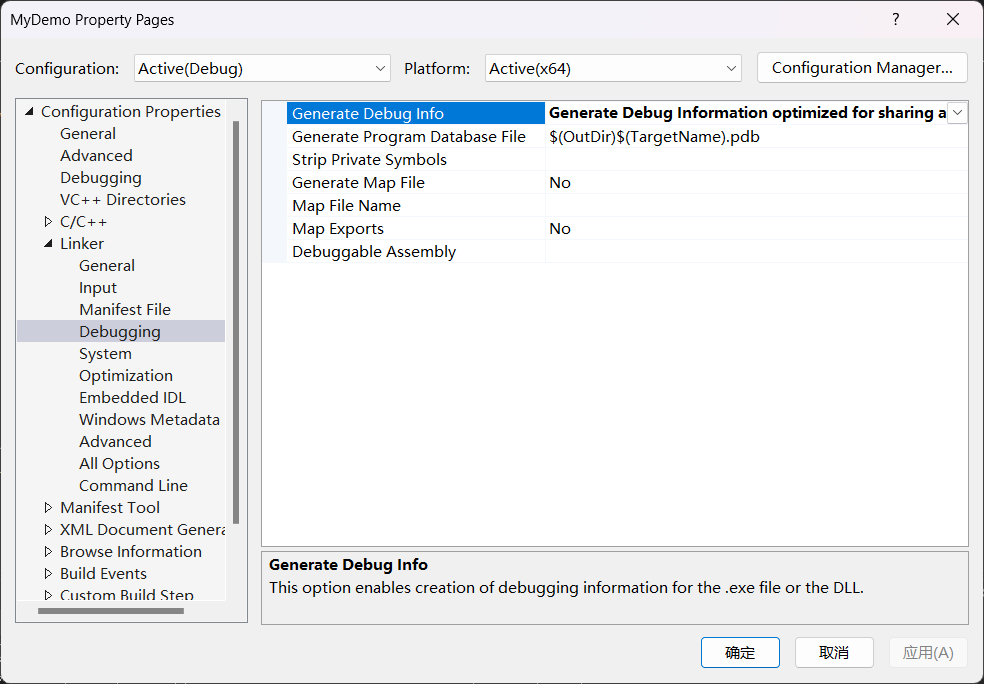The height and width of the screenshot is (684, 984).
Task: Expand the Custom Build Step node
Action: click(48, 594)
